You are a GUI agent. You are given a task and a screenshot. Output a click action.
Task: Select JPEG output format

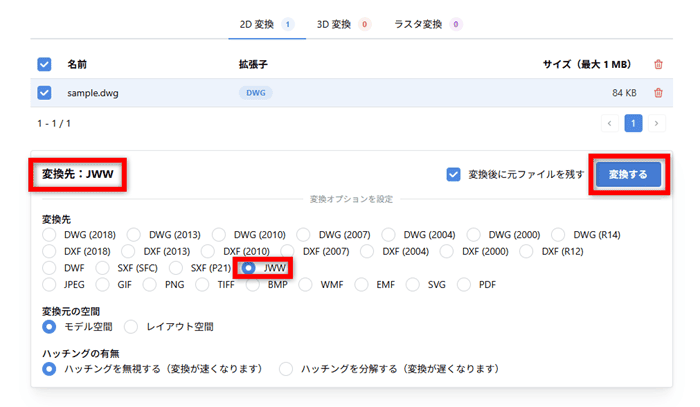click(49, 285)
